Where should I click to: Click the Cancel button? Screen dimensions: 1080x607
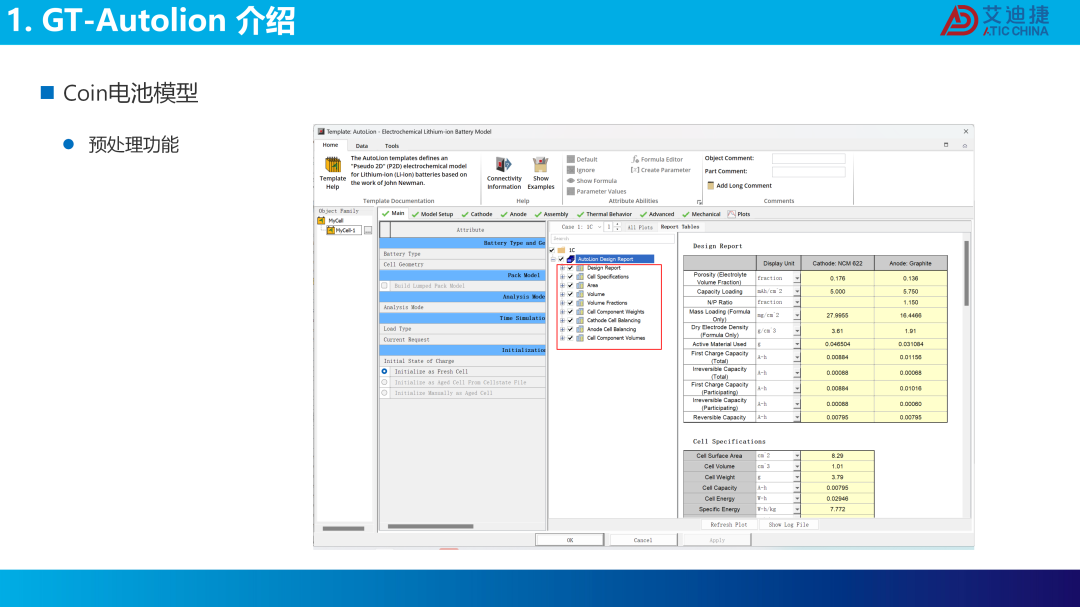(x=643, y=540)
